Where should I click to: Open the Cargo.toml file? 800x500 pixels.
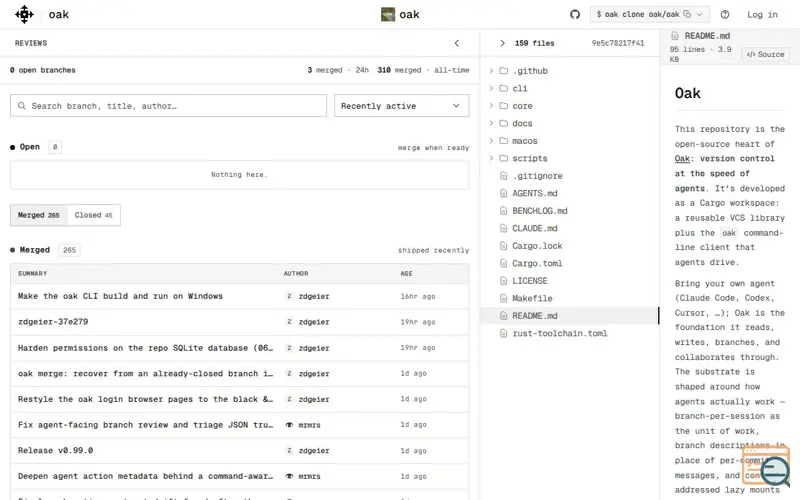(569, 263)
